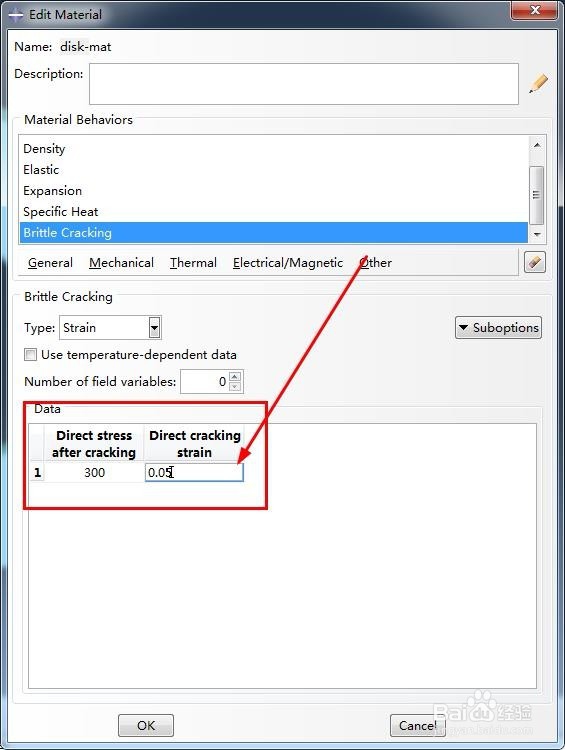Click the delete behavior eraser icon
This screenshot has height=750, width=565.
pos(534,262)
